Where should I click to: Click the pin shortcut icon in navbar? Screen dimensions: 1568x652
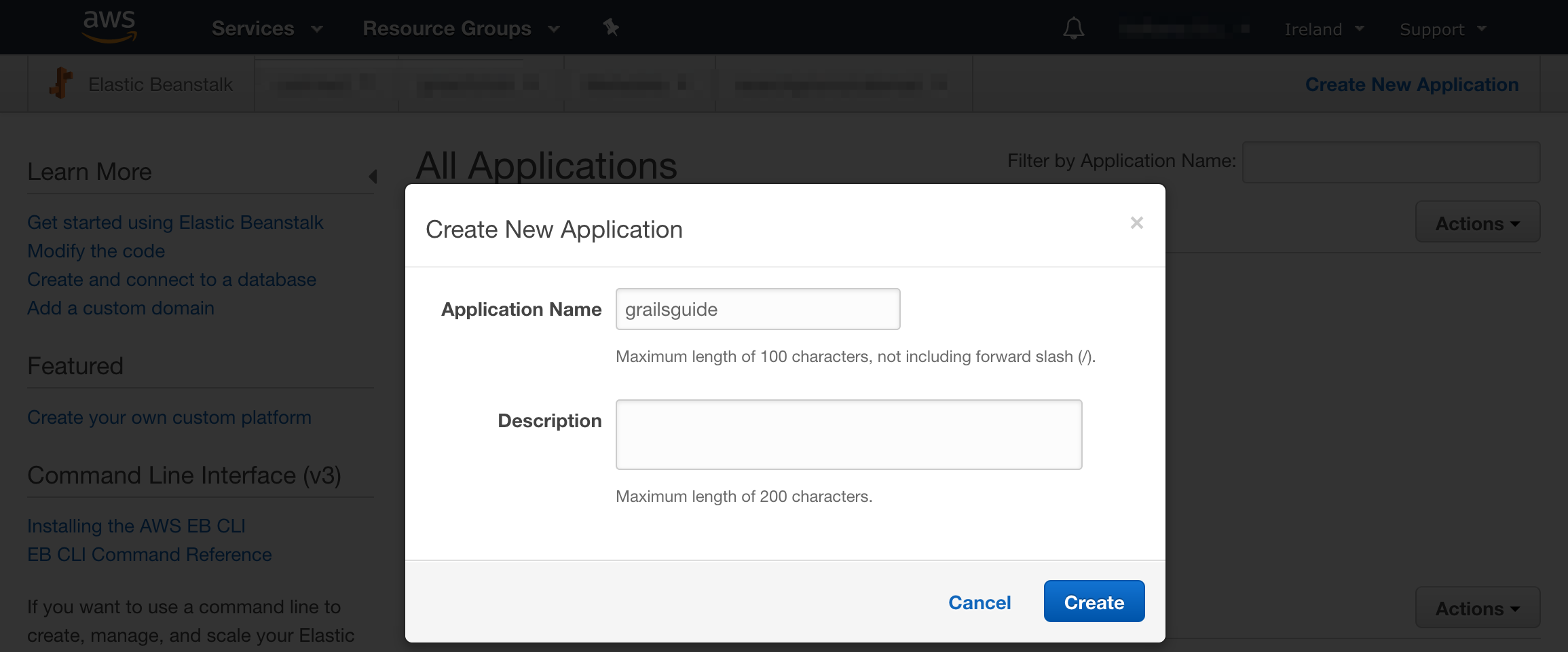click(611, 27)
